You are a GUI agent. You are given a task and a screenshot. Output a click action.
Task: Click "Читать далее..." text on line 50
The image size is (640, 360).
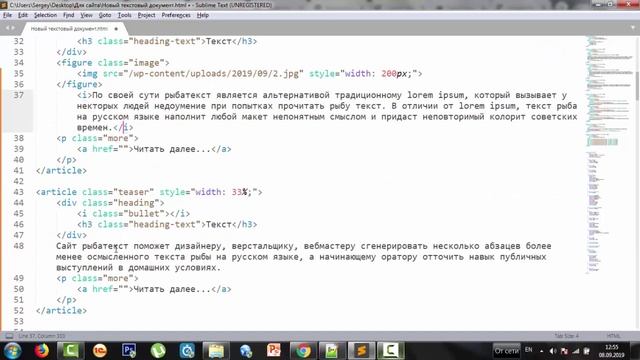pos(172,289)
